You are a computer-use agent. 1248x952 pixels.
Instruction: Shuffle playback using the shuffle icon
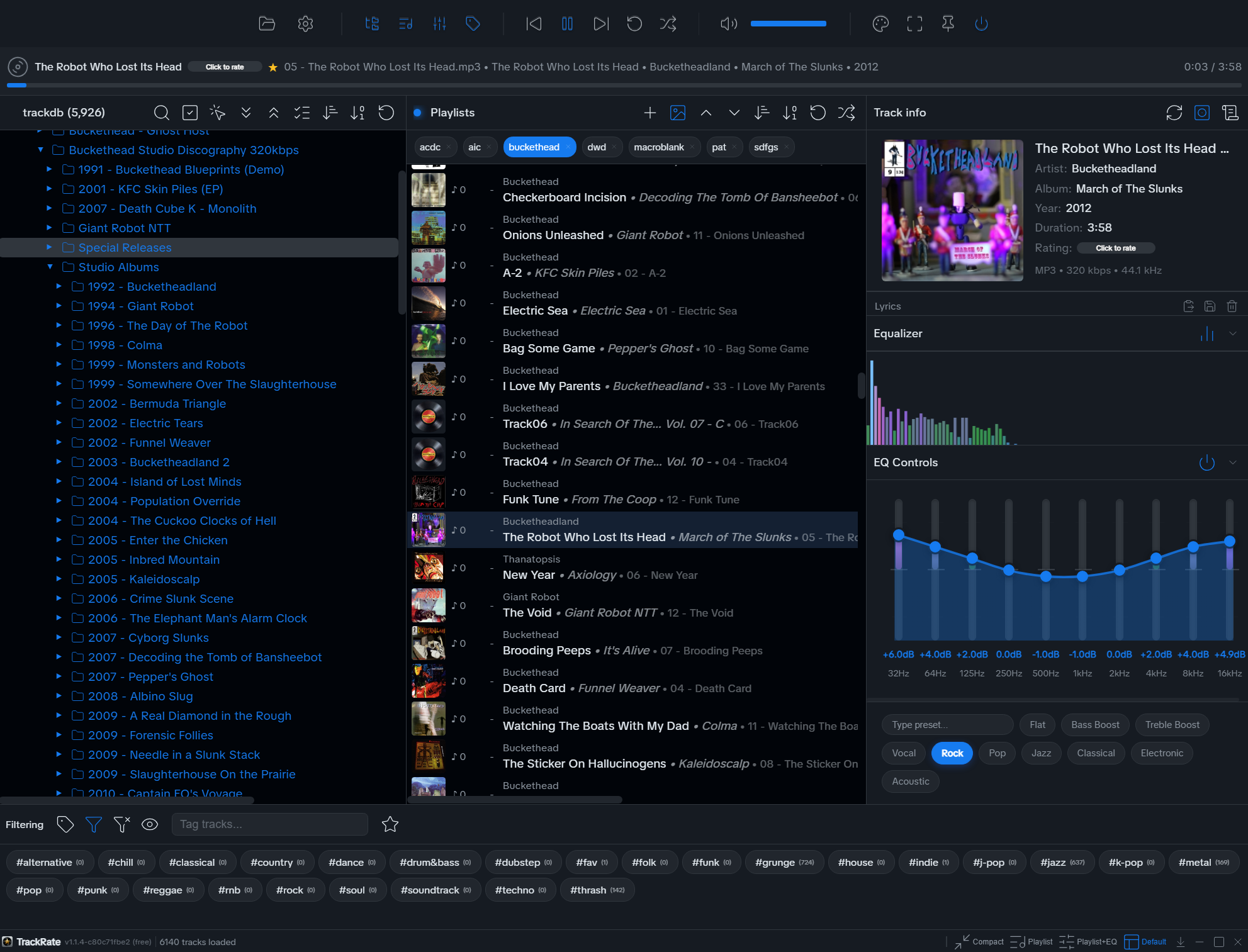click(668, 23)
